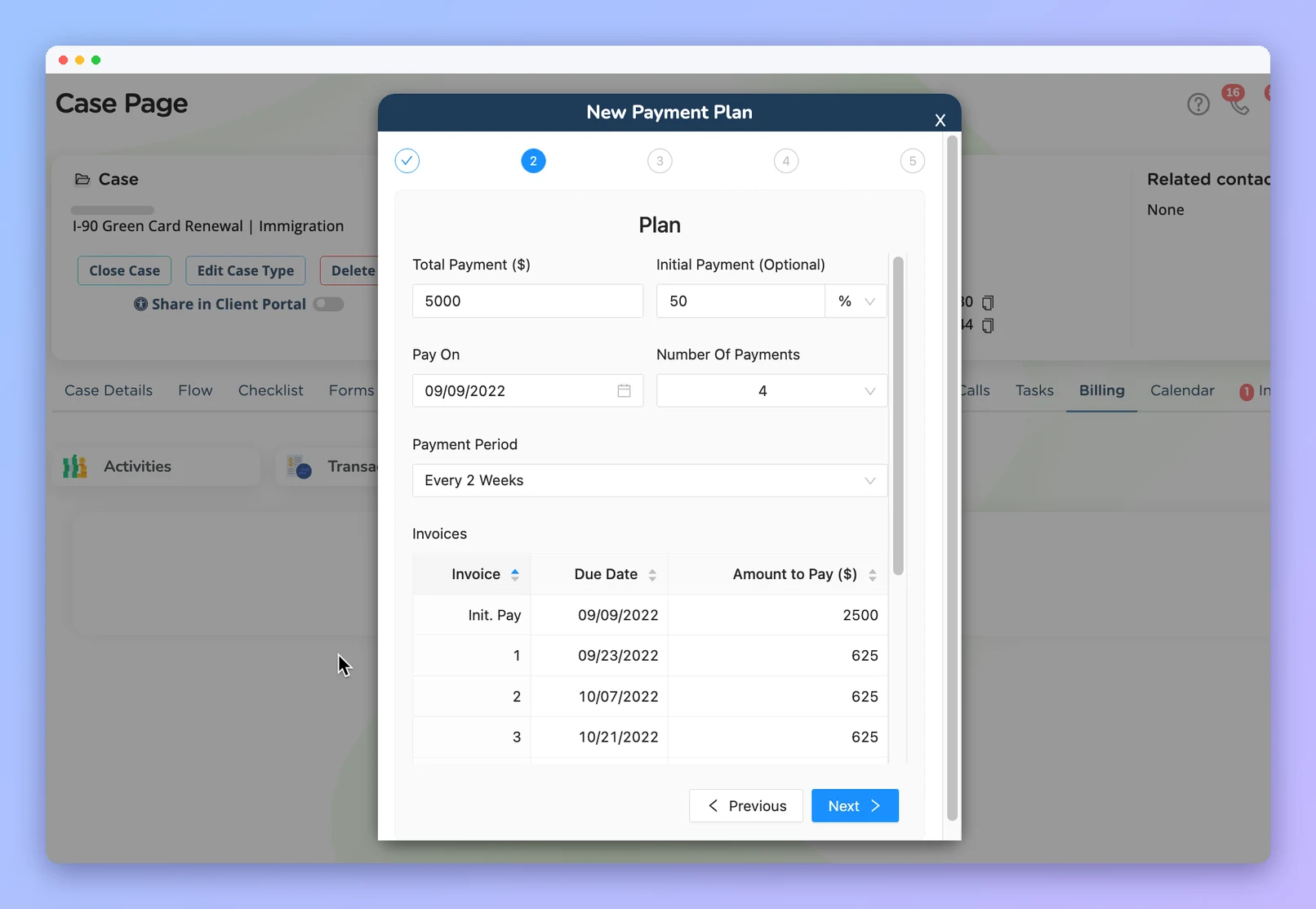Viewport: 1316px width, 909px height.
Task: Copy the upper value using the clipboard icon
Action: point(988,302)
